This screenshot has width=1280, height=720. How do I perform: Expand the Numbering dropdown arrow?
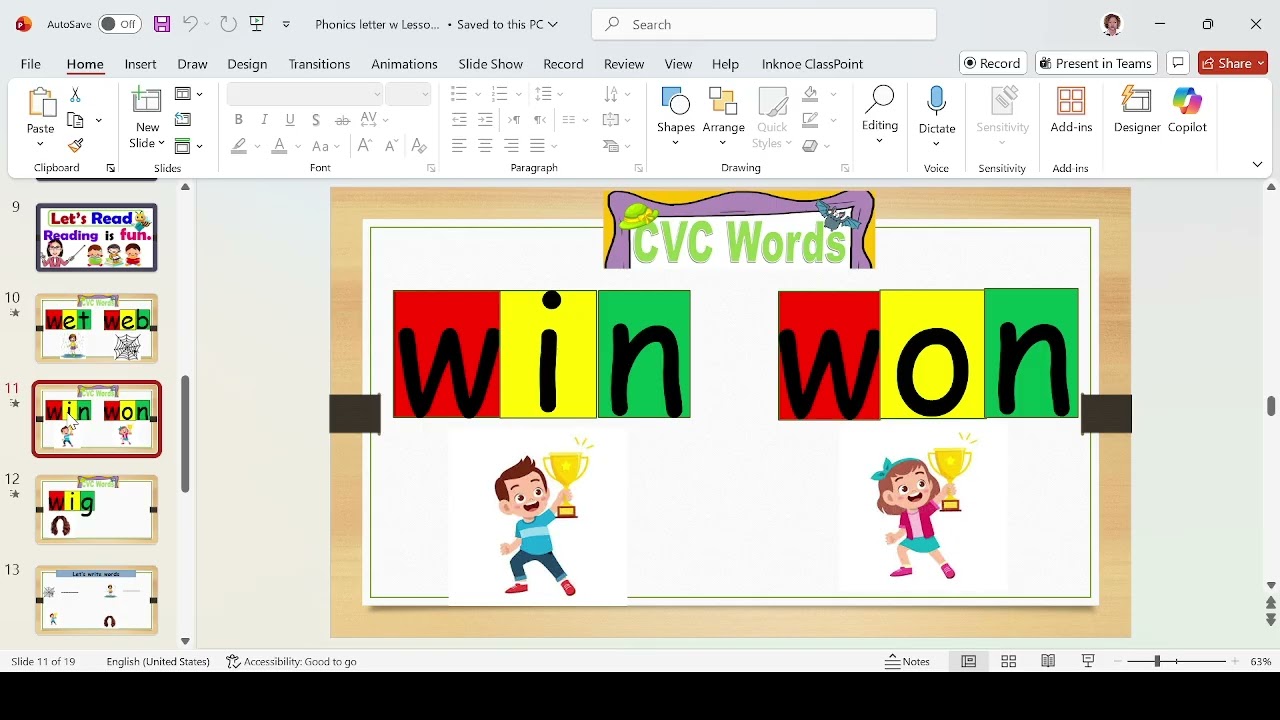518,94
